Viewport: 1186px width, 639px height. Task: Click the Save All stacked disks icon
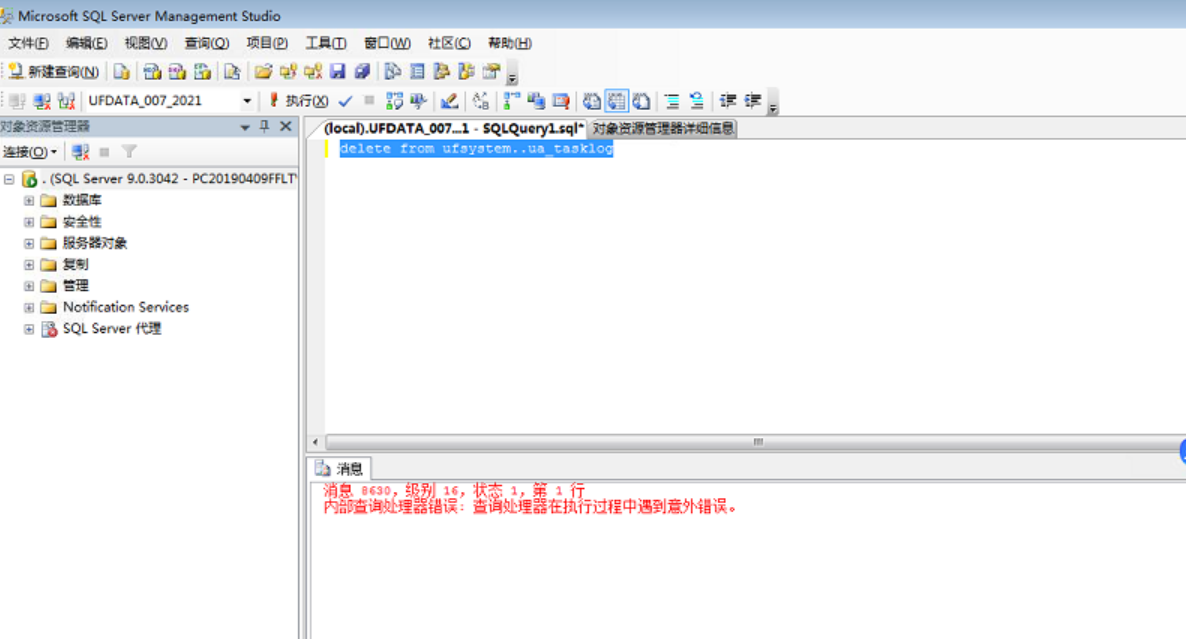point(362,72)
